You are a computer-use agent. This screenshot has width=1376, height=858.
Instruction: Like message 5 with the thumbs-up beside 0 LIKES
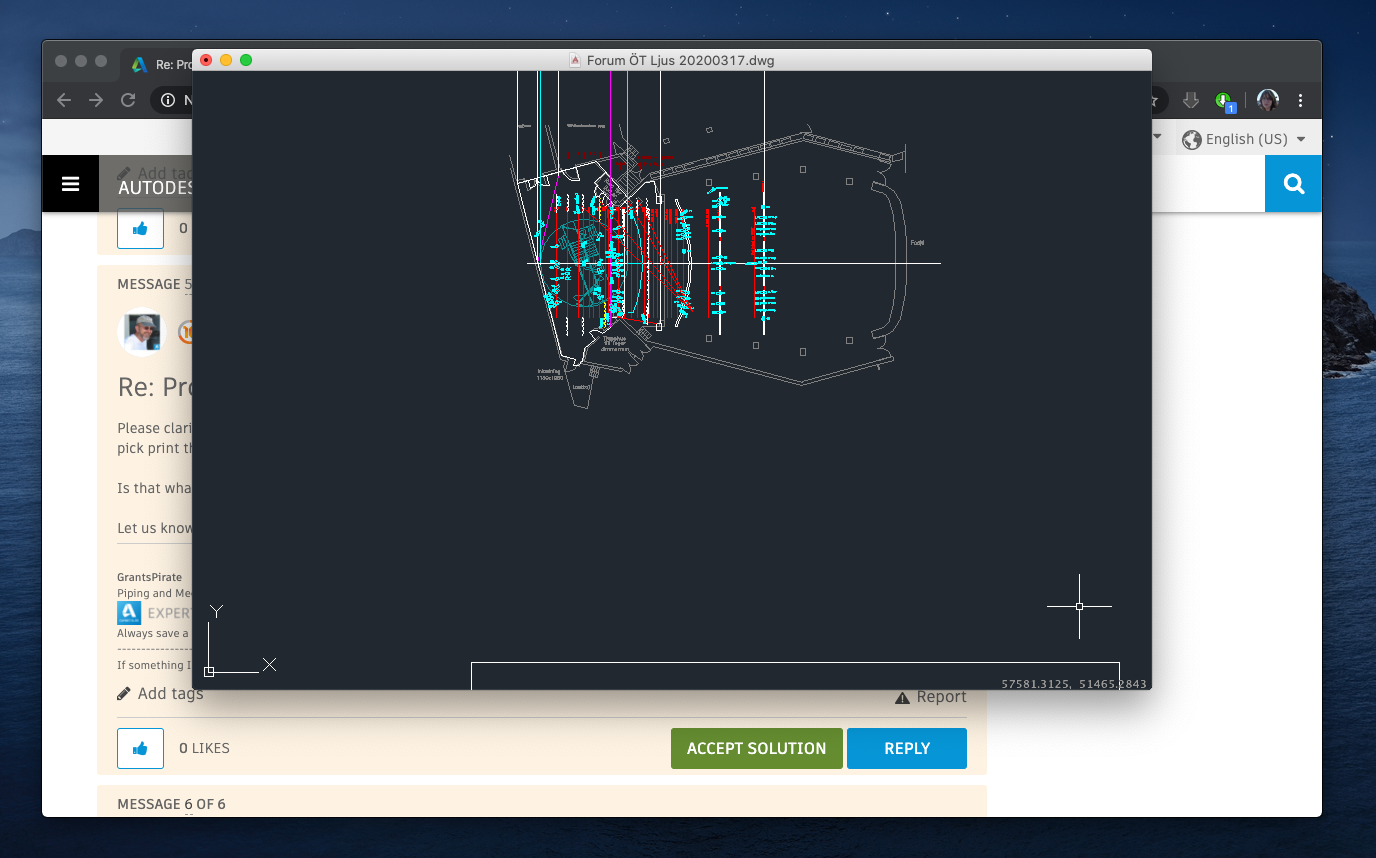pyautogui.click(x=140, y=748)
